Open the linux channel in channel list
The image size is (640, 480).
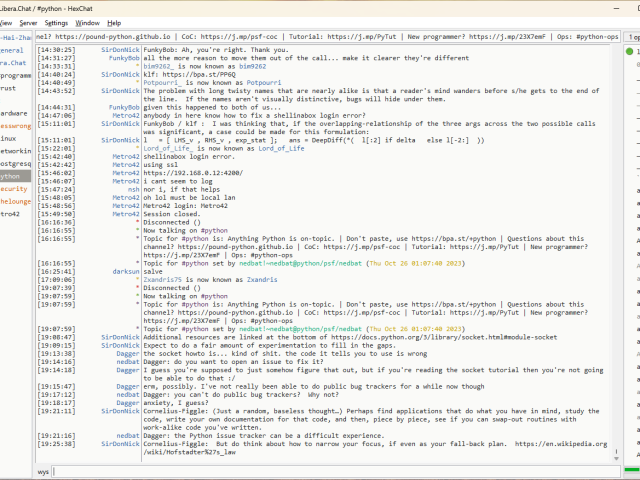pos(8,137)
